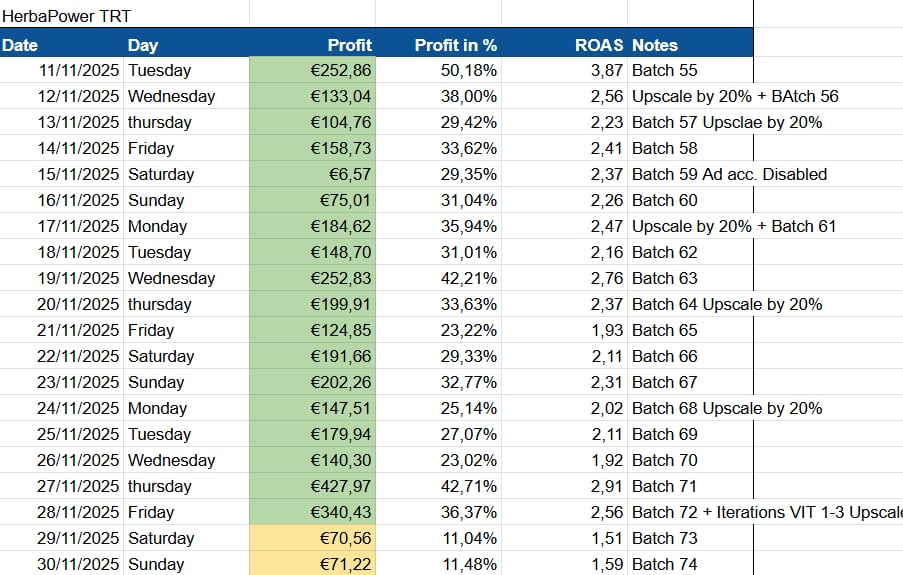Click the 'Batch 64 Upscale by 20%' note
The height and width of the screenshot is (575, 903).
[727, 304]
